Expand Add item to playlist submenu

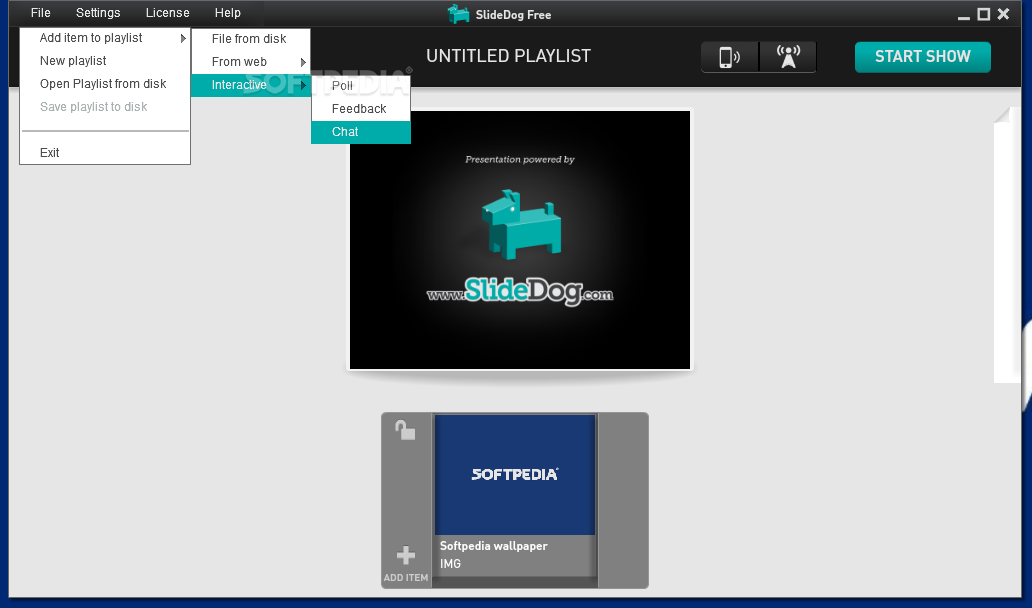(x=105, y=38)
